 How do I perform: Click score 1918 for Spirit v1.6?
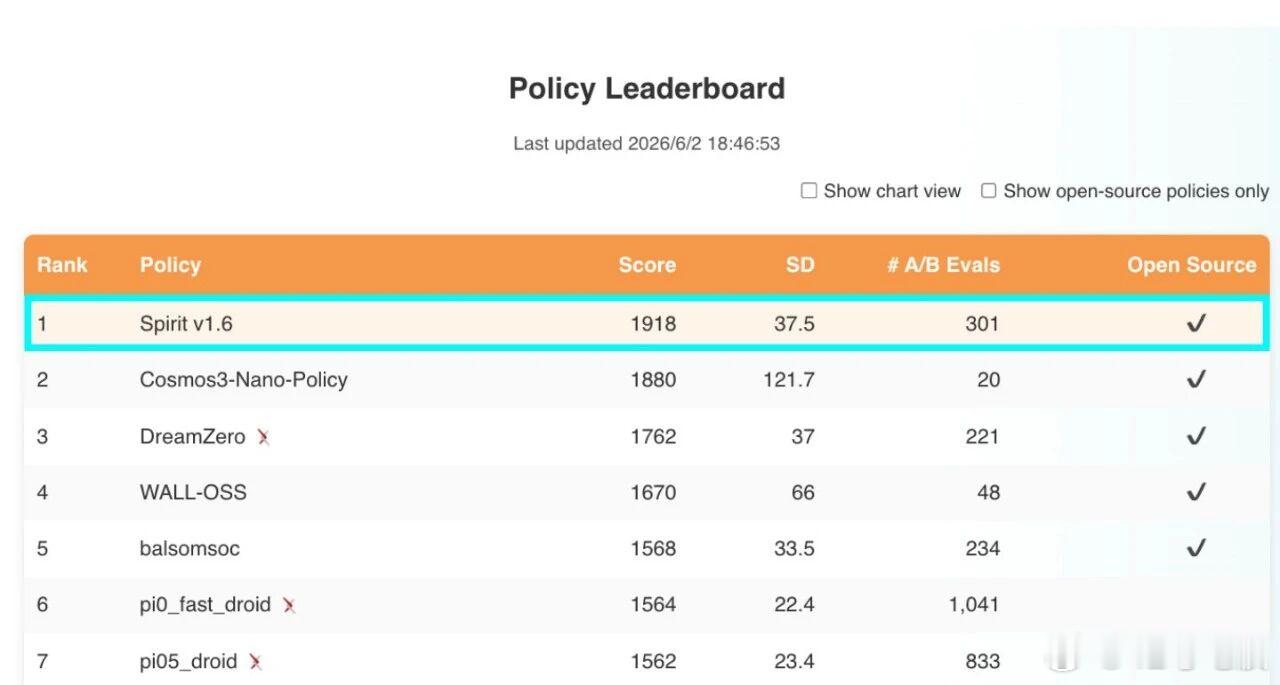coord(653,324)
